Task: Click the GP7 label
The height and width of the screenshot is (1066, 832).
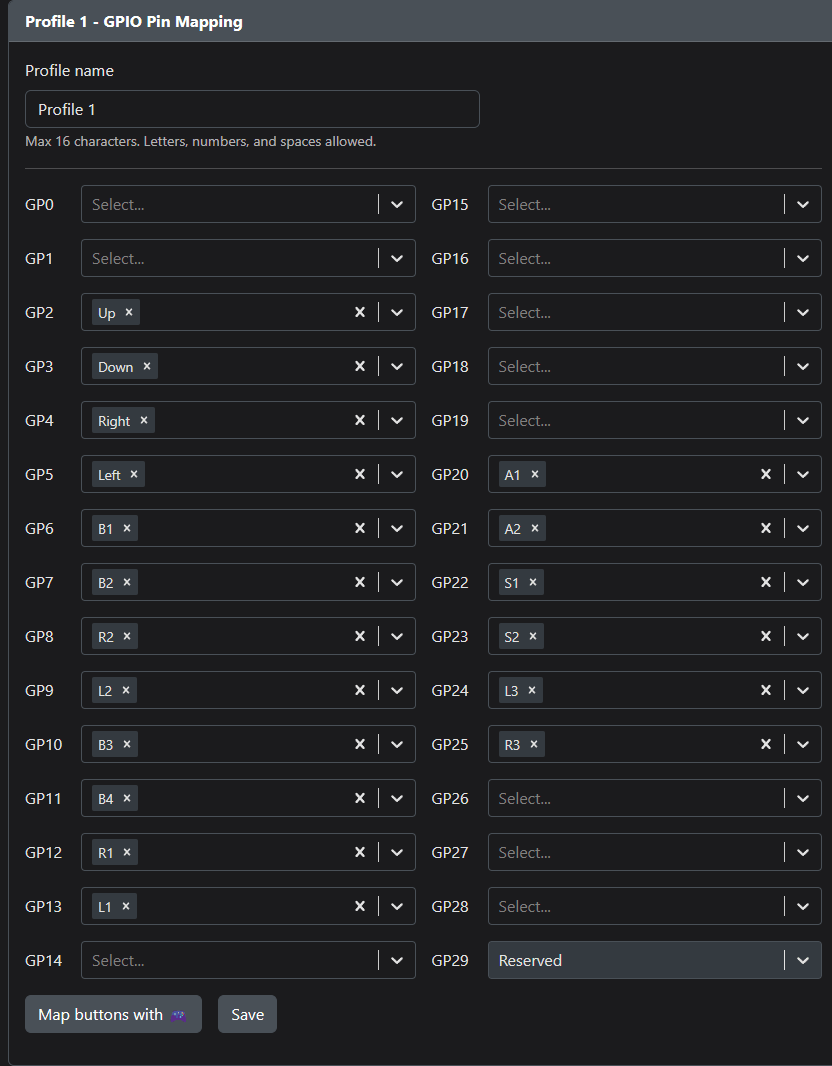Action: pyautogui.click(x=39, y=583)
